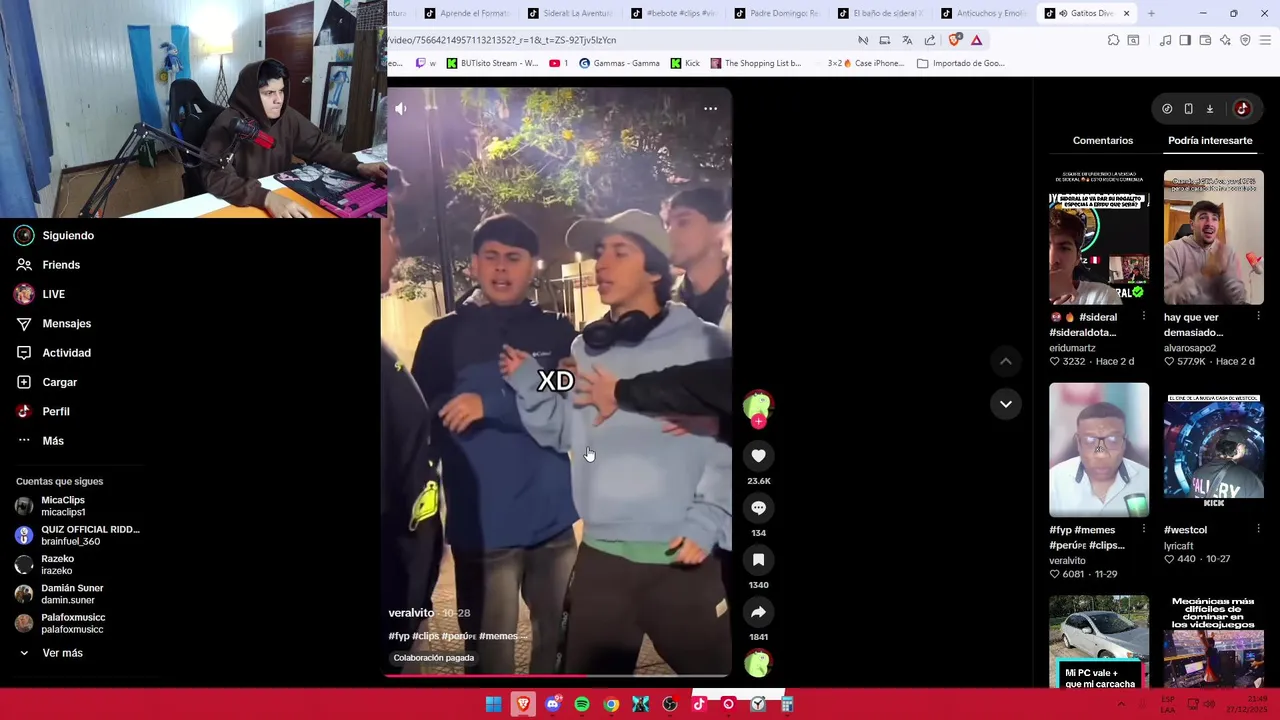This screenshot has width=1280, height=720.
Task: Open the Palafoxmusicc followed account
Action: point(60,623)
